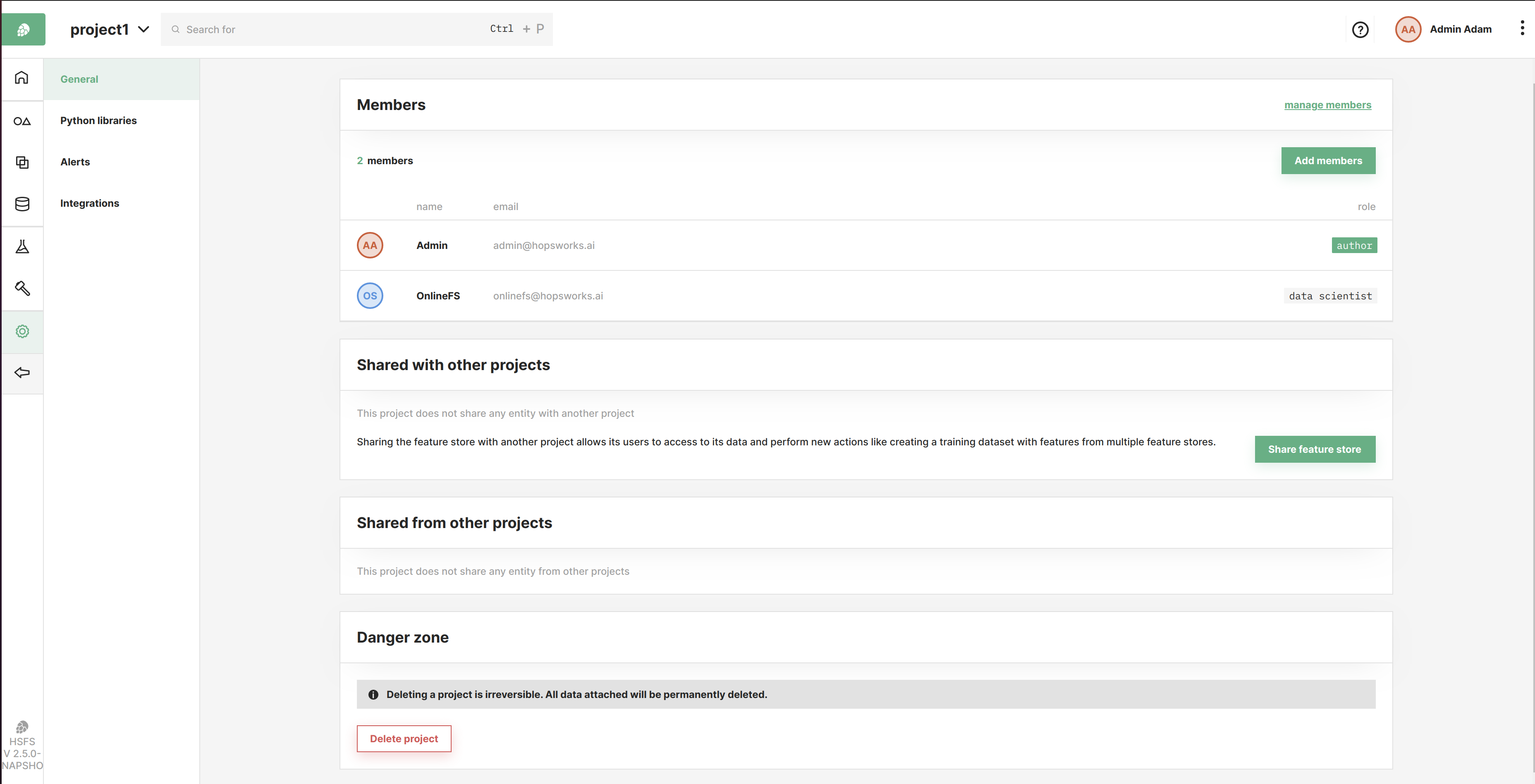Open the feature groups shapes icon
This screenshot has height=784, width=1535.
click(x=22, y=121)
